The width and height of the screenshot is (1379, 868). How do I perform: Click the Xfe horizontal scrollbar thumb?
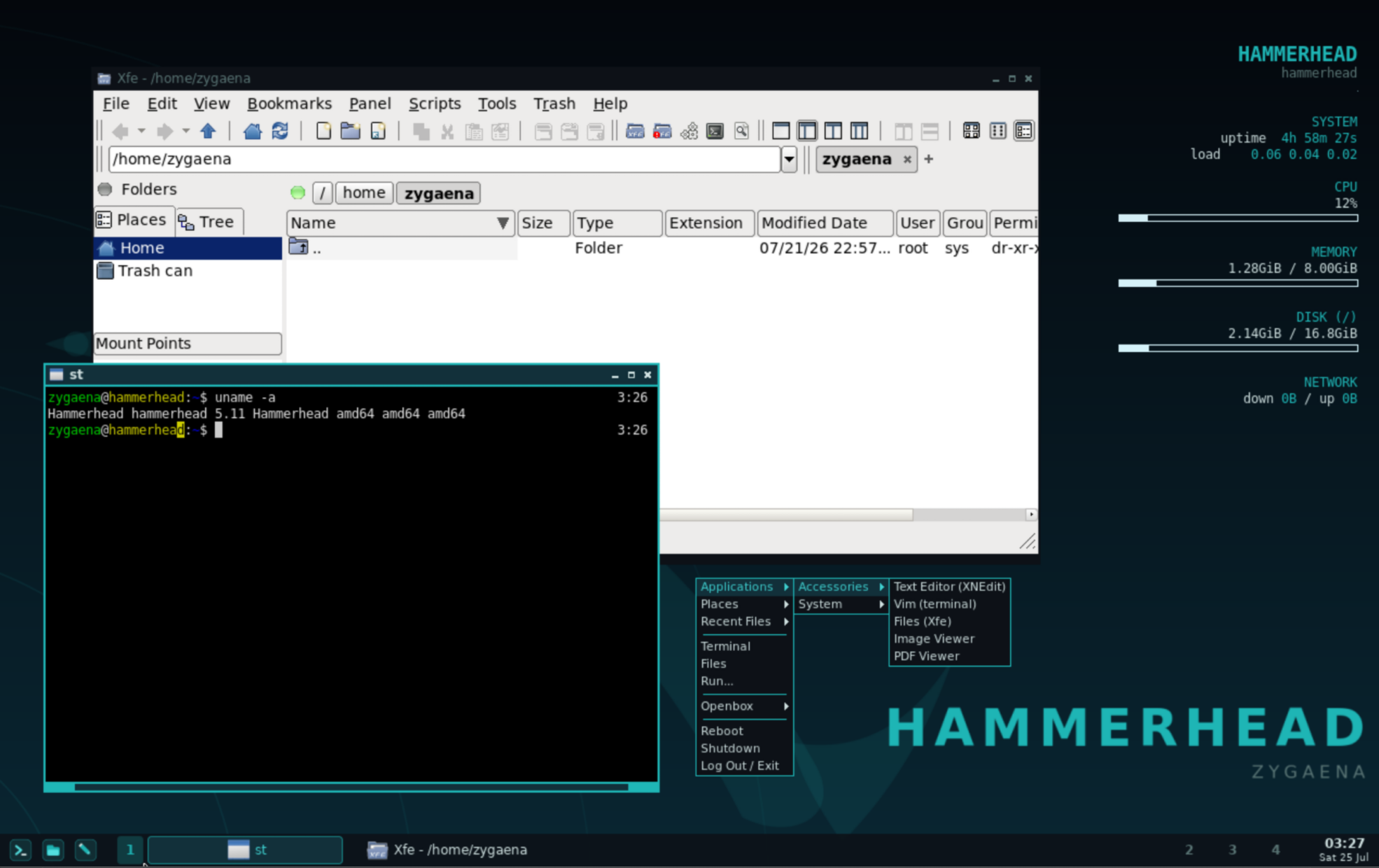coord(787,515)
